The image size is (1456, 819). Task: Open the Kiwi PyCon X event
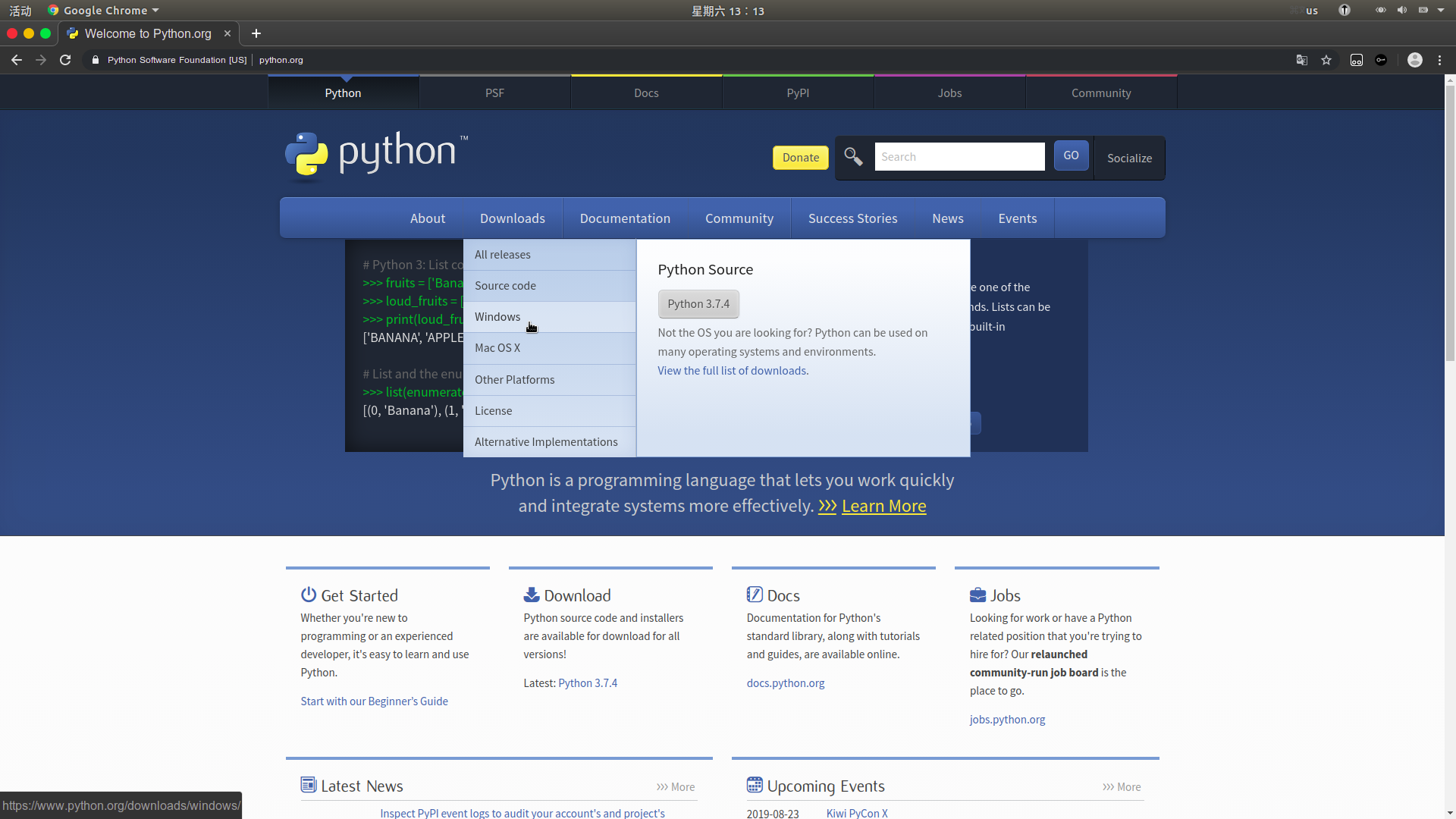click(857, 813)
